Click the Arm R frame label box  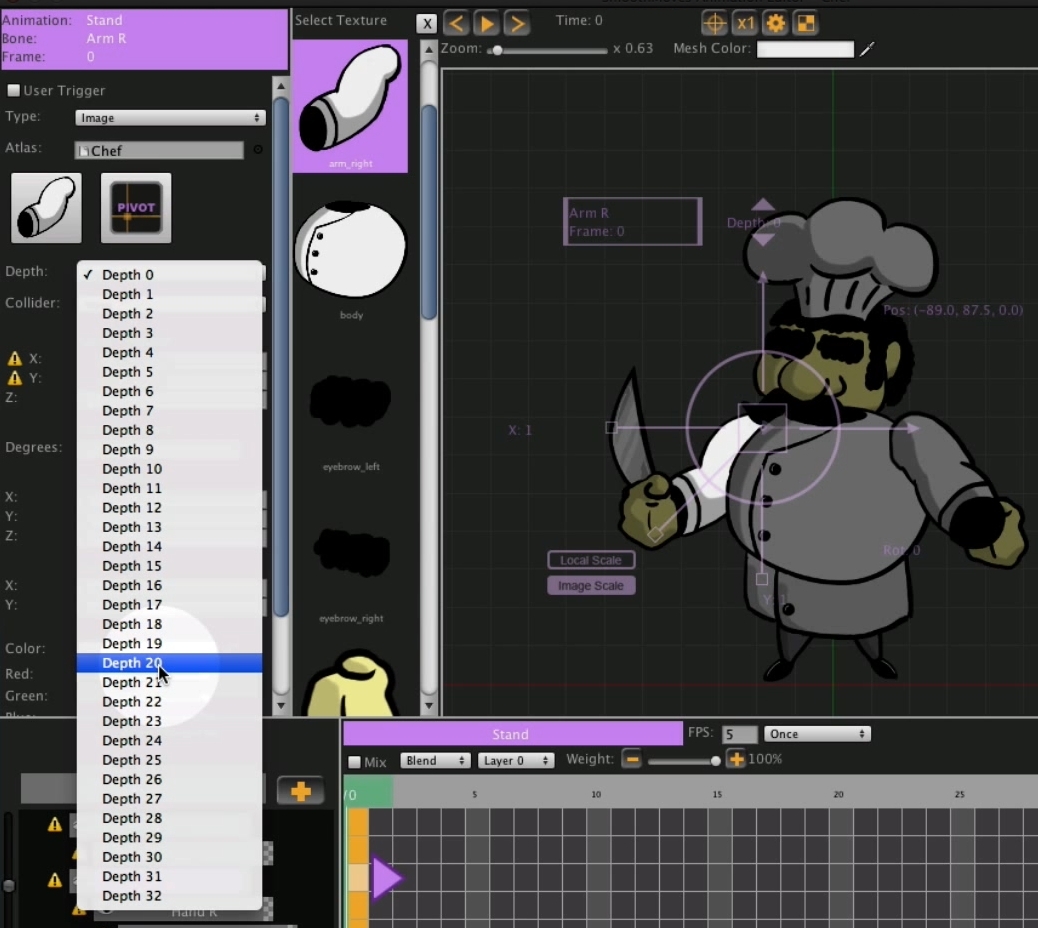pyautogui.click(x=632, y=222)
